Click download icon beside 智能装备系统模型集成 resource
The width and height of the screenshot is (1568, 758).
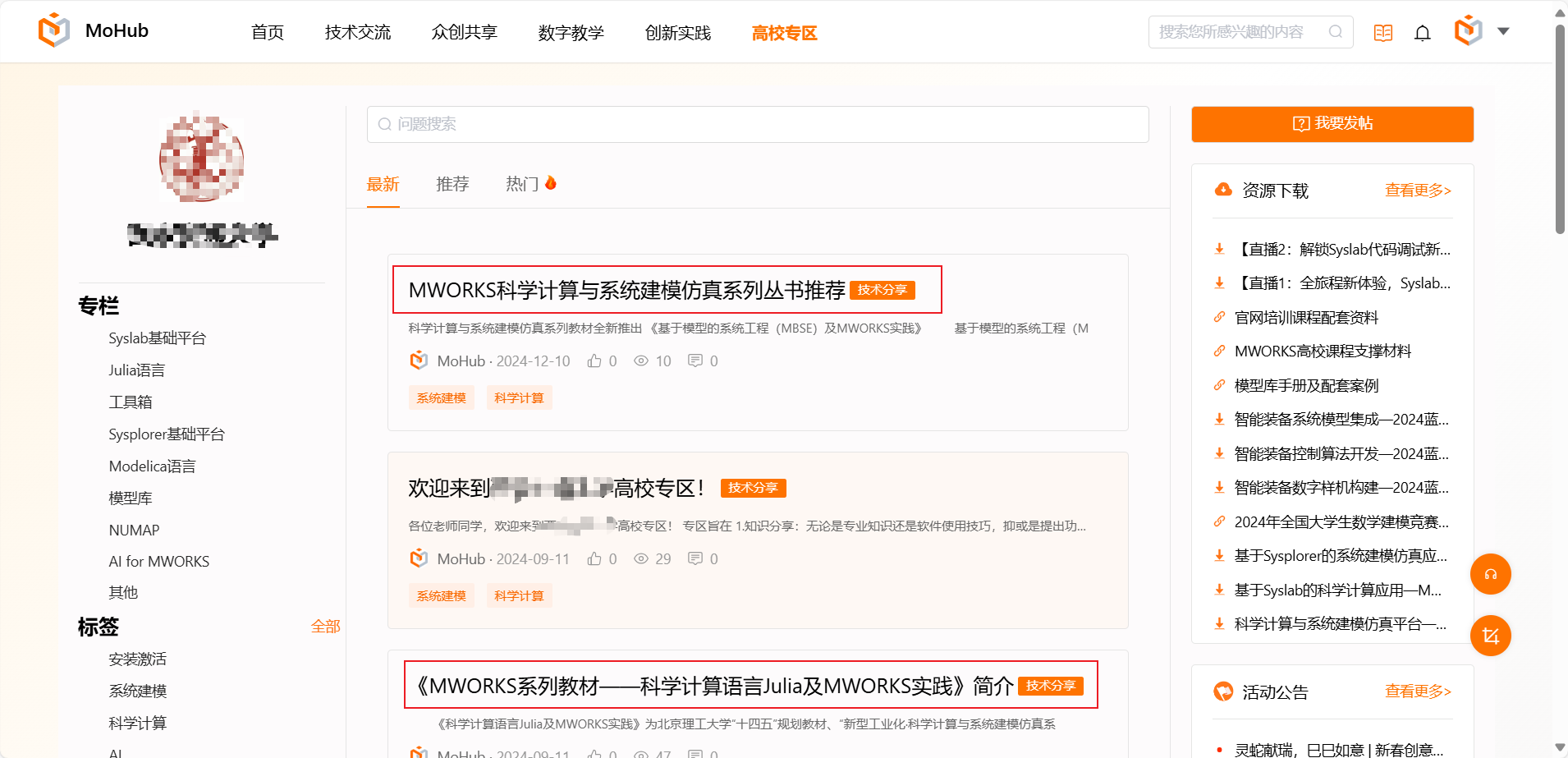coord(1220,420)
